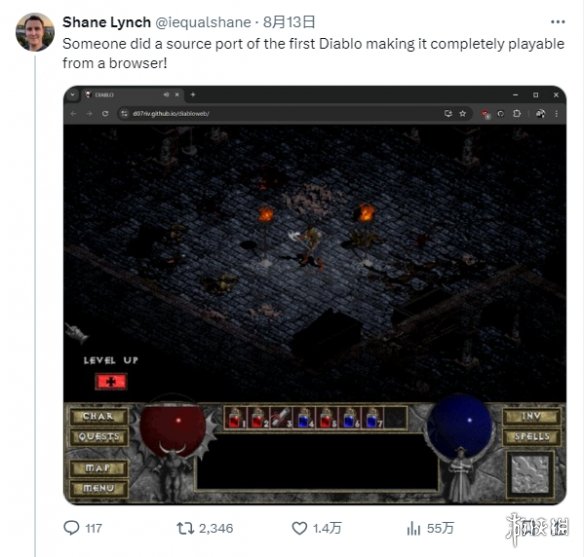Screen dimensions: 584x557
Task: Click the @iequalshane handle
Action: 203,22
